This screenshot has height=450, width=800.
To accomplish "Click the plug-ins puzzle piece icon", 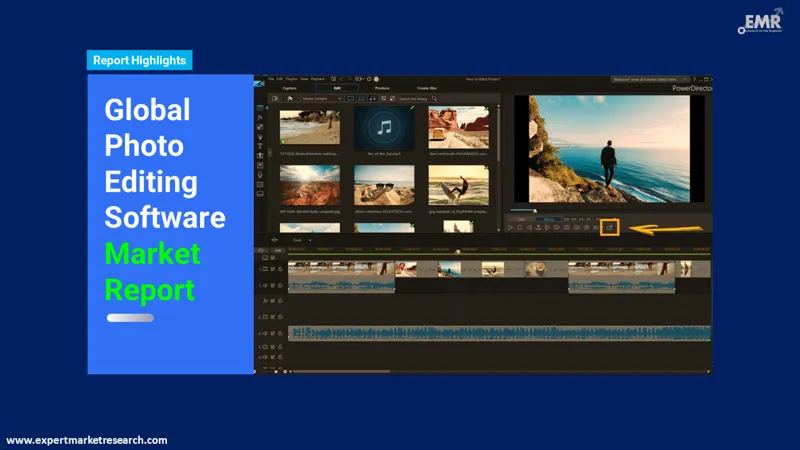I will (288, 98).
